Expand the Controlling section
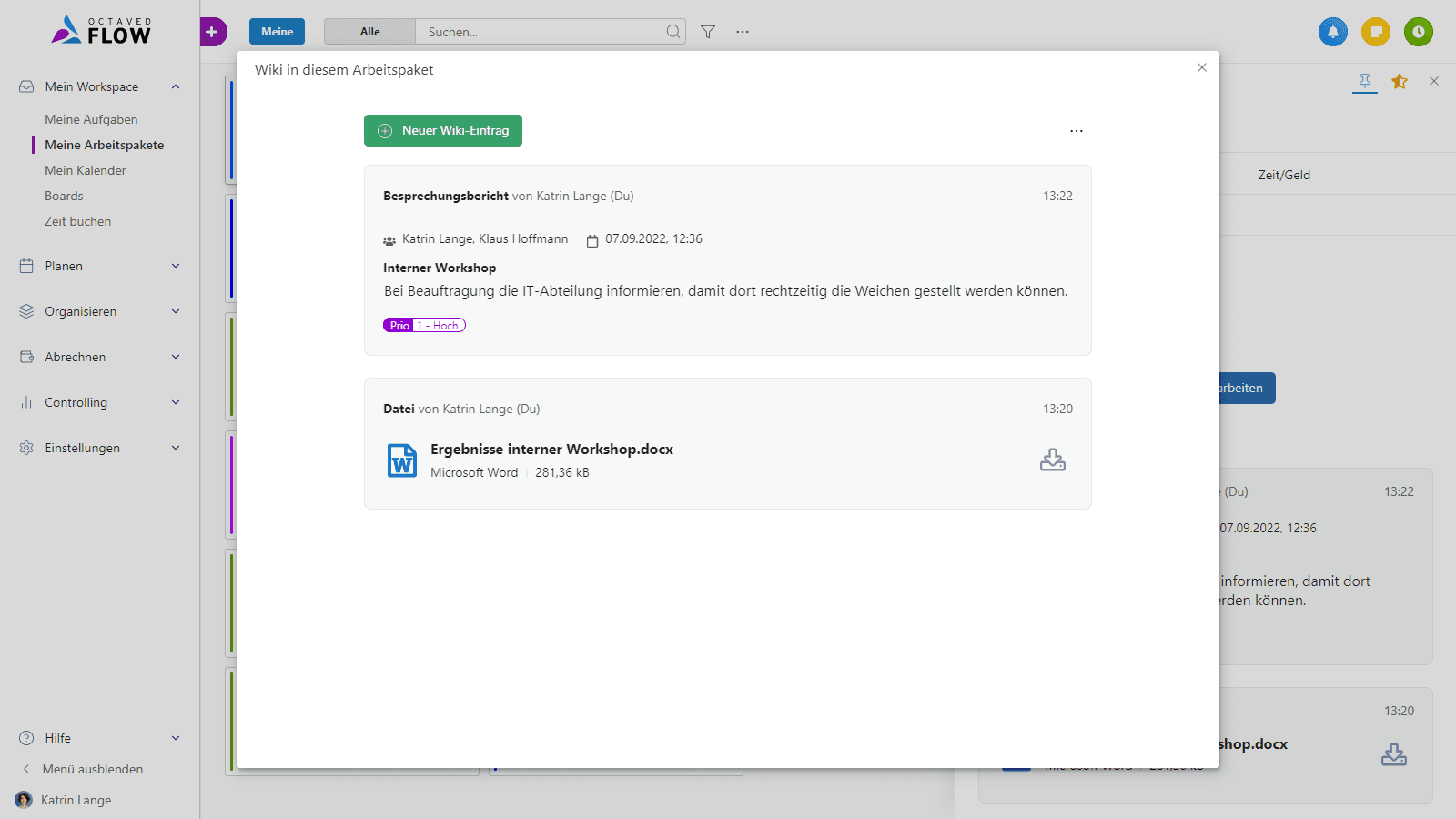 [100, 403]
